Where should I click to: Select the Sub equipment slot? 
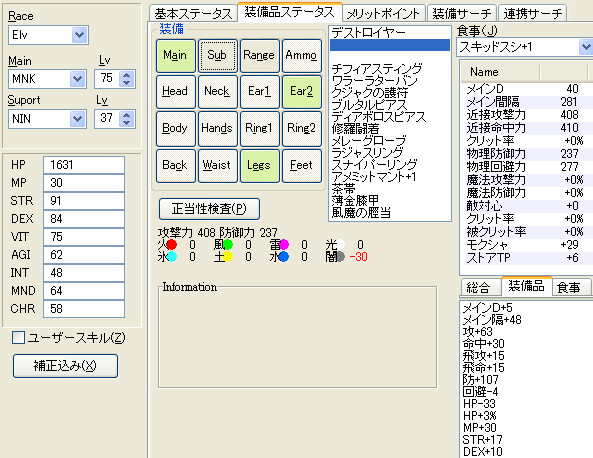coord(217,56)
